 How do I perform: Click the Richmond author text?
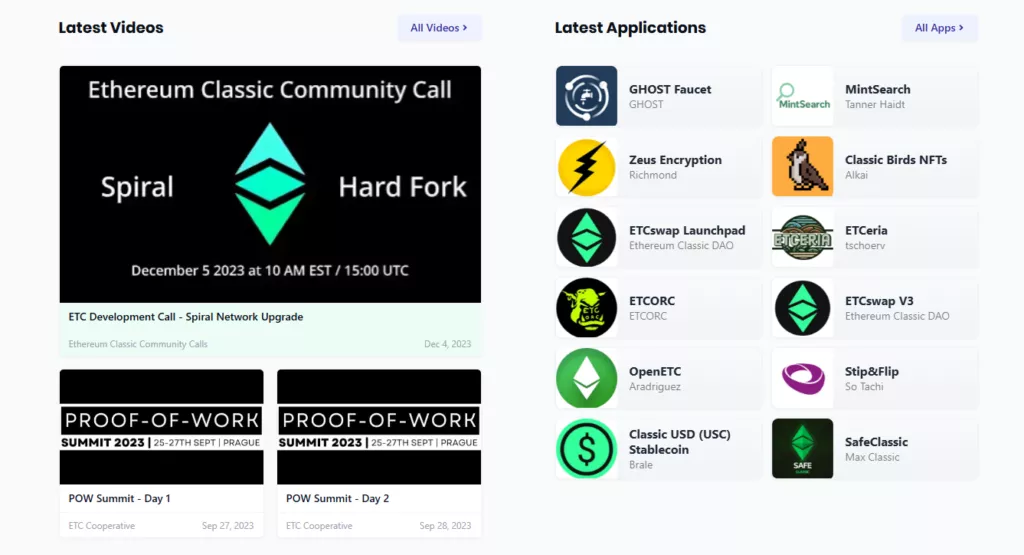click(652, 175)
